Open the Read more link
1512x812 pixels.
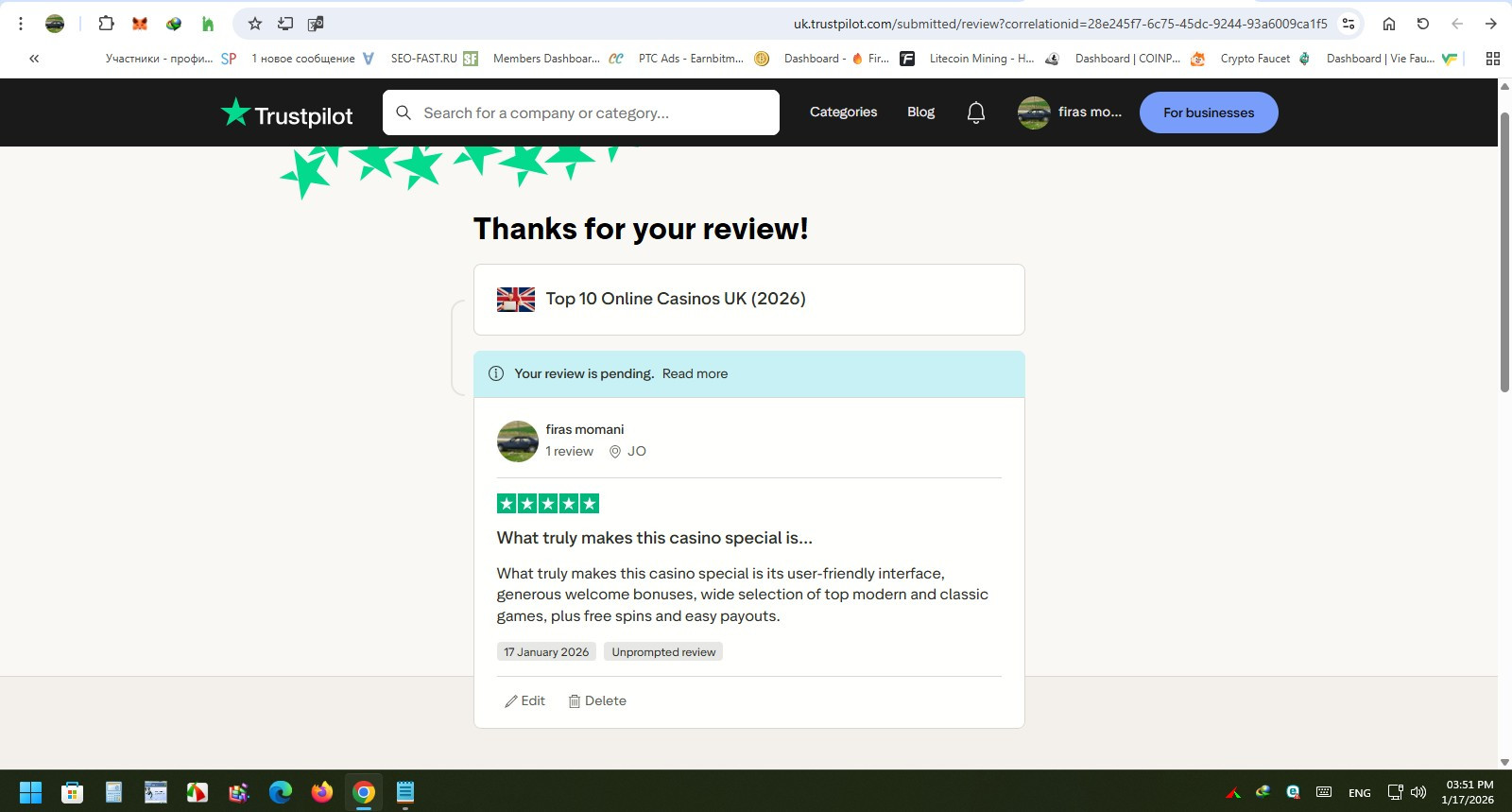[x=695, y=373]
